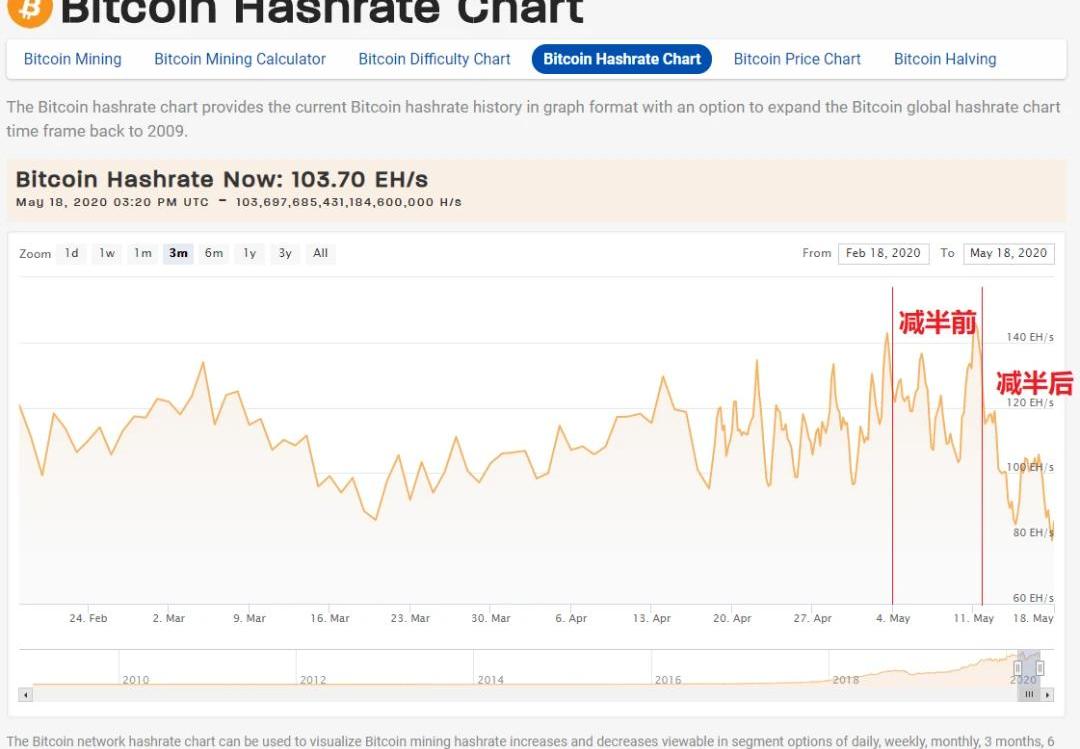Go to Bitcoin Mining Calculator tab
Screen dimensions: 1080x749
pyautogui.click(x=240, y=59)
